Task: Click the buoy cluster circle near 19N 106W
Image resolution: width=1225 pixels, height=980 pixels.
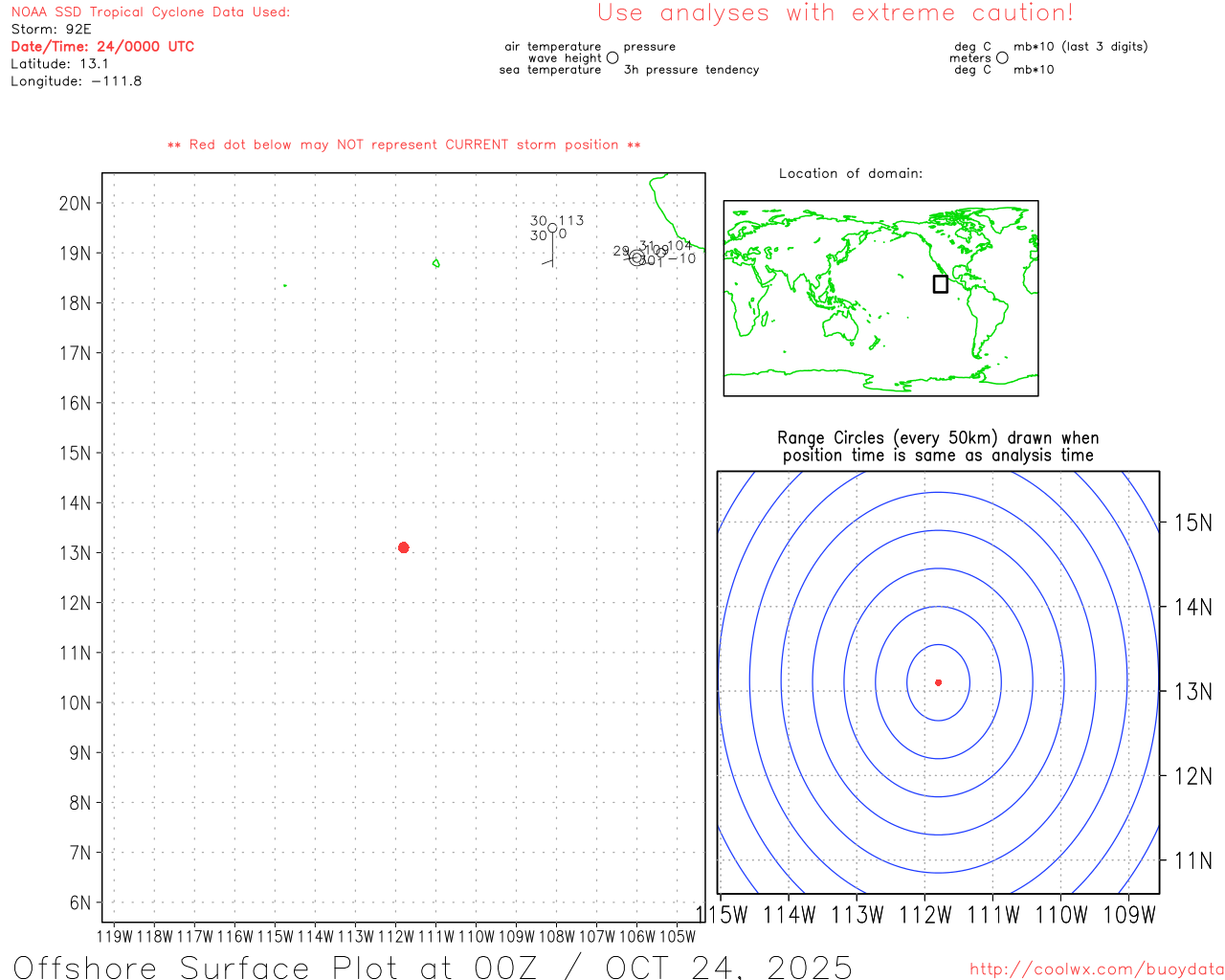Action: [637, 257]
